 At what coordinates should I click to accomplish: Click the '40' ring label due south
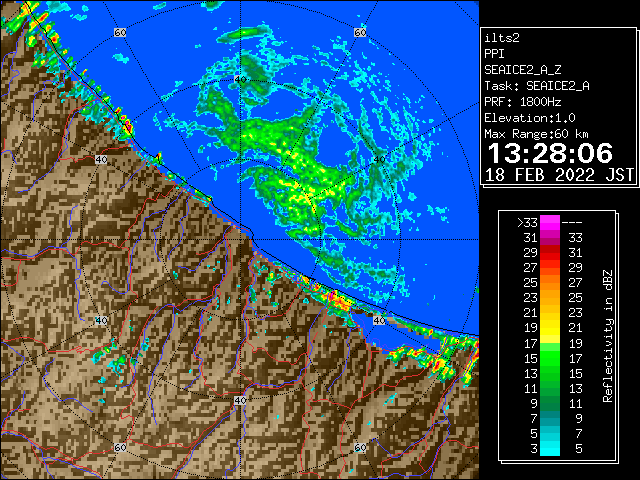tap(240, 400)
